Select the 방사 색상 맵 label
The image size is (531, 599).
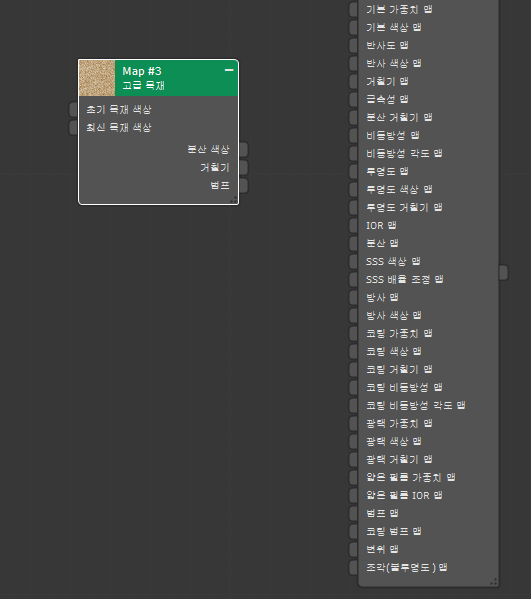point(394,315)
